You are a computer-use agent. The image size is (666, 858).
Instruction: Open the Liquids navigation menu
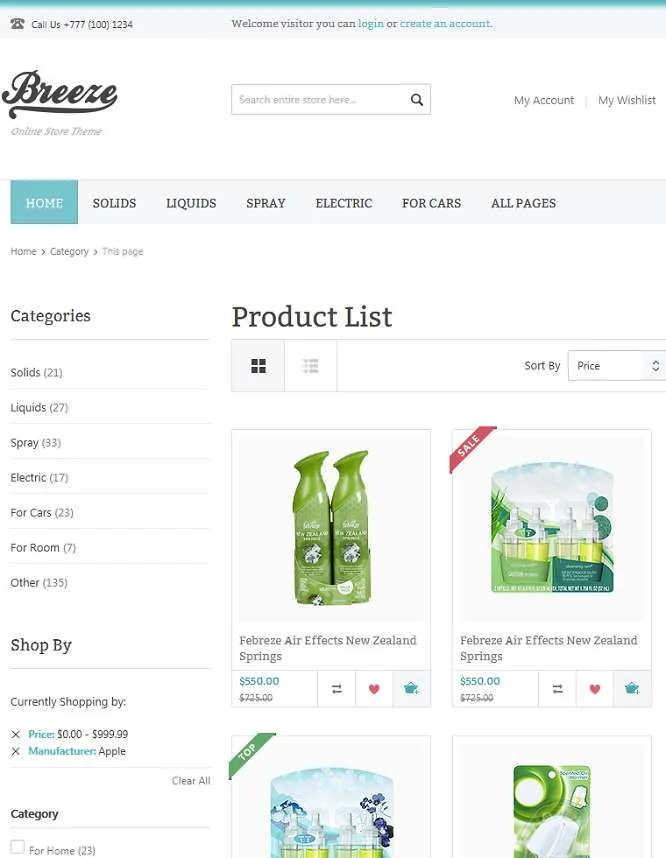point(191,203)
